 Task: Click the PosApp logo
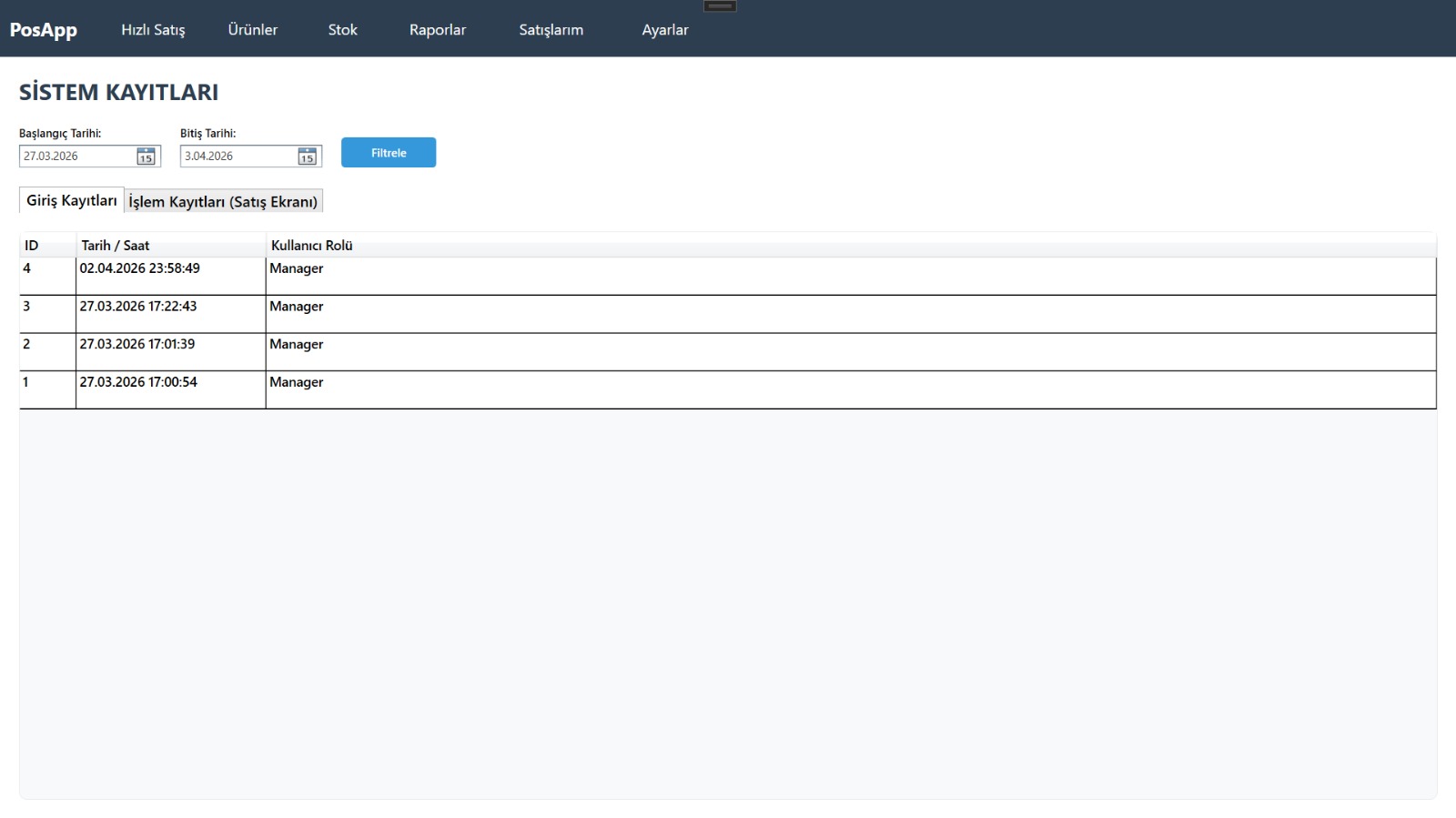click(x=44, y=30)
